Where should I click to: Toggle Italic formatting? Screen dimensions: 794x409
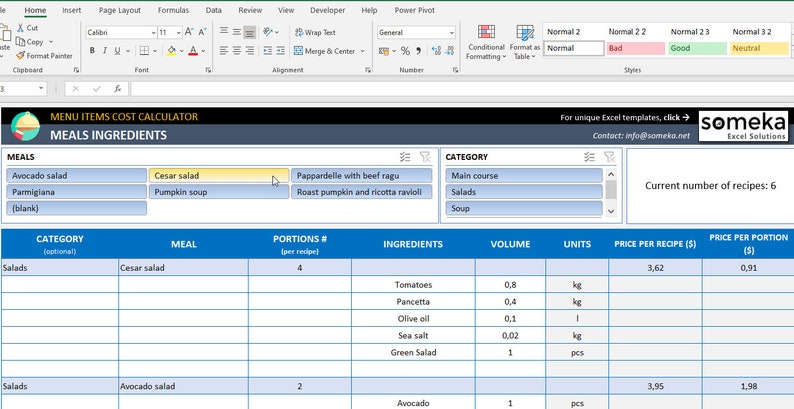coord(105,51)
